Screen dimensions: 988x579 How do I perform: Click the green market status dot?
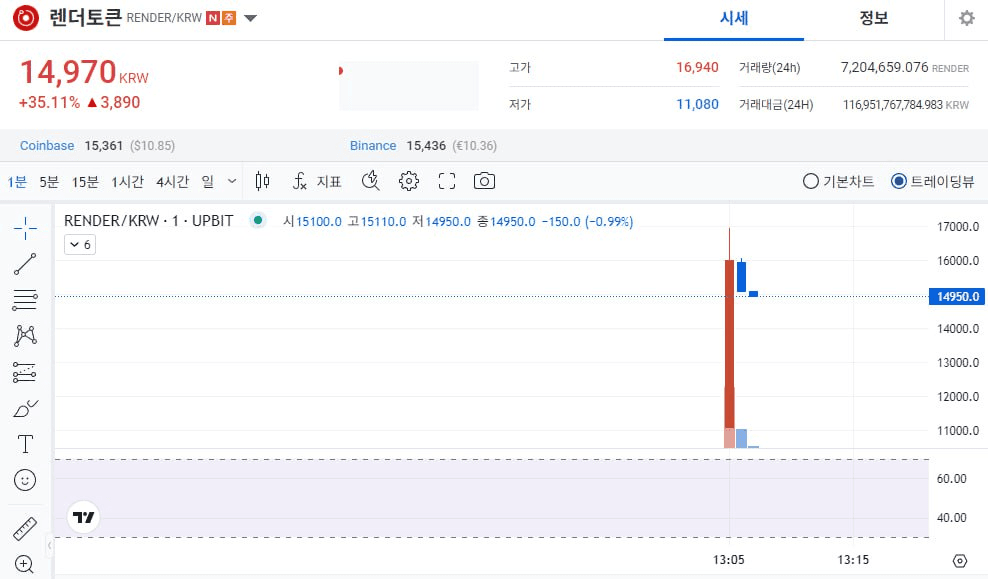[x=258, y=221]
